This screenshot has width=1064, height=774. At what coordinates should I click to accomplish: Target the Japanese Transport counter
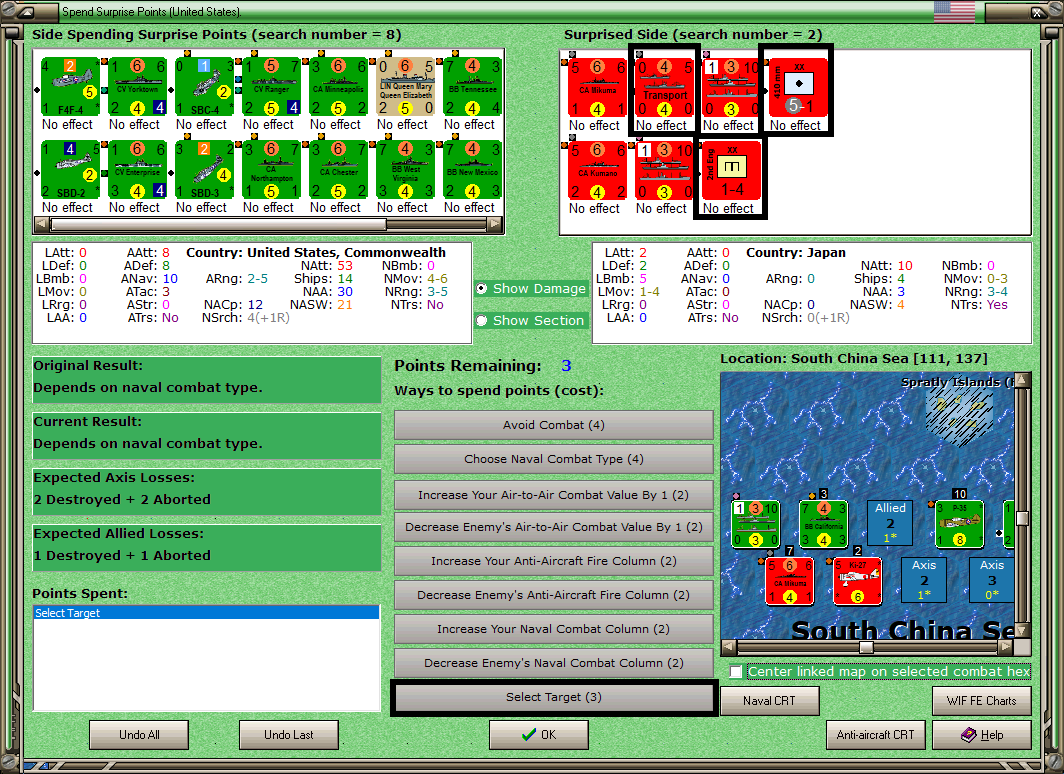pyautogui.click(x=664, y=88)
